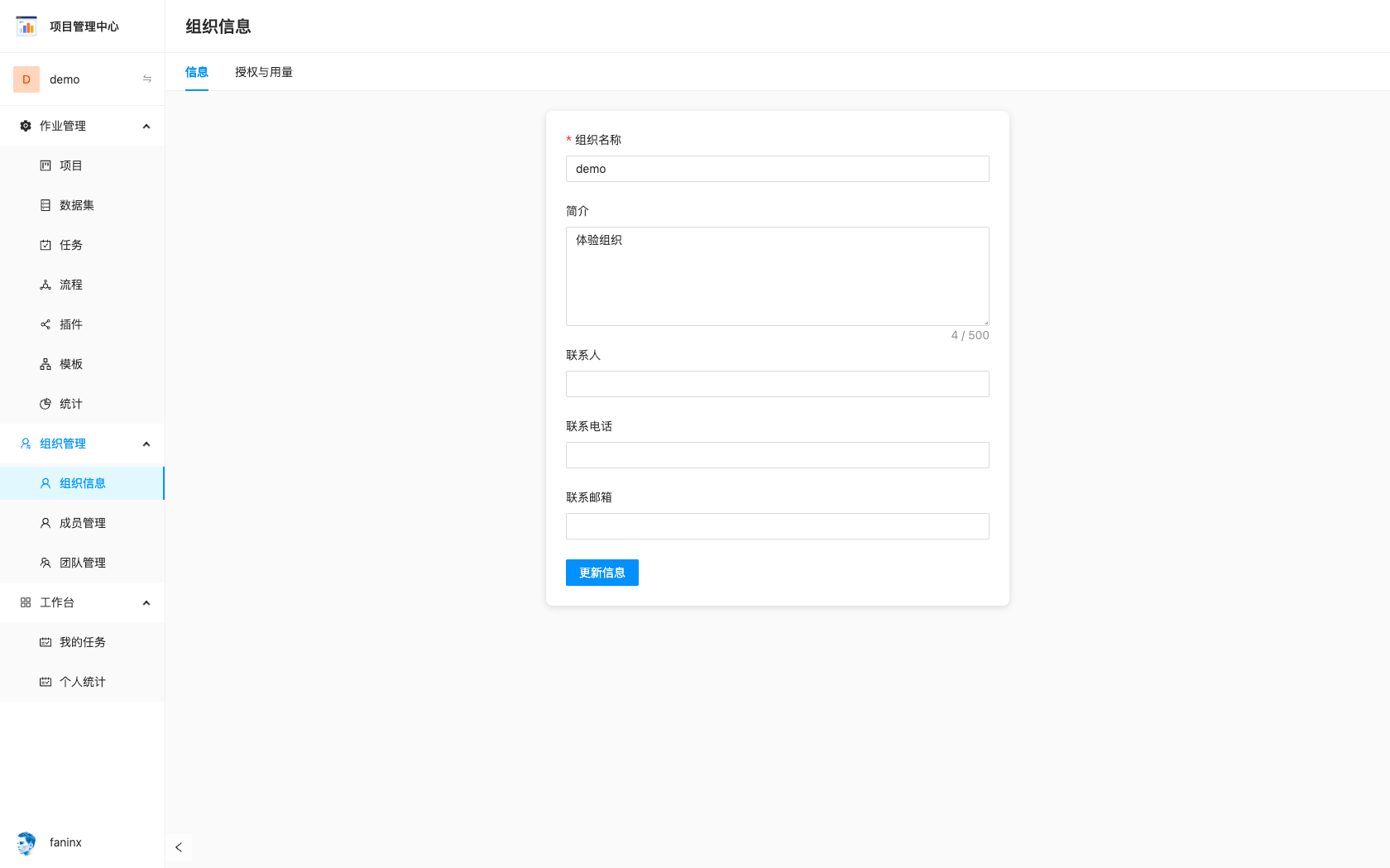The image size is (1390, 868).
Task: Open 统计 in the sidebar
Action: click(83, 404)
